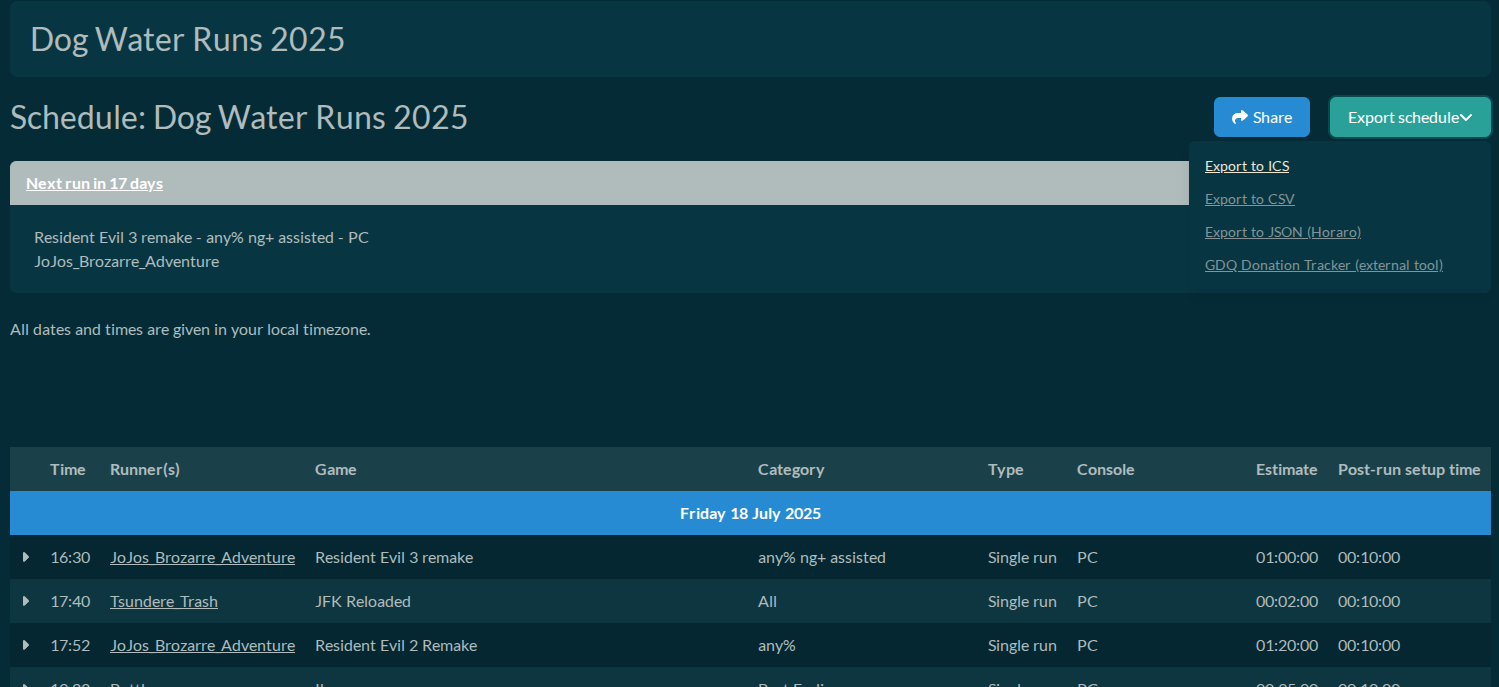Image resolution: width=1499 pixels, height=687 pixels.
Task: Click the Post-run setup time column header
Action: click(x=1409, y=469)
